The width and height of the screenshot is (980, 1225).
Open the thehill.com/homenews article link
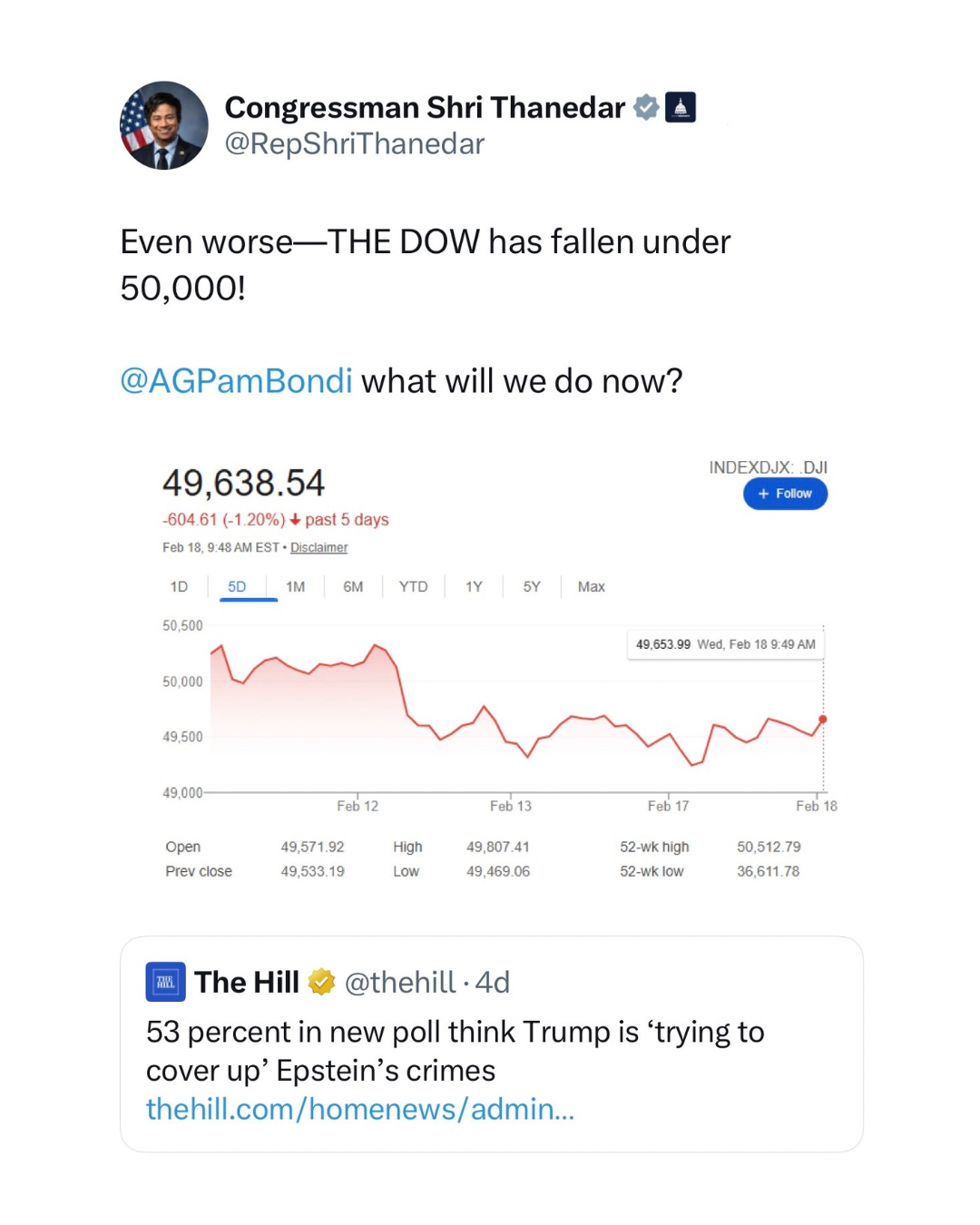(x=360, y=1109)
